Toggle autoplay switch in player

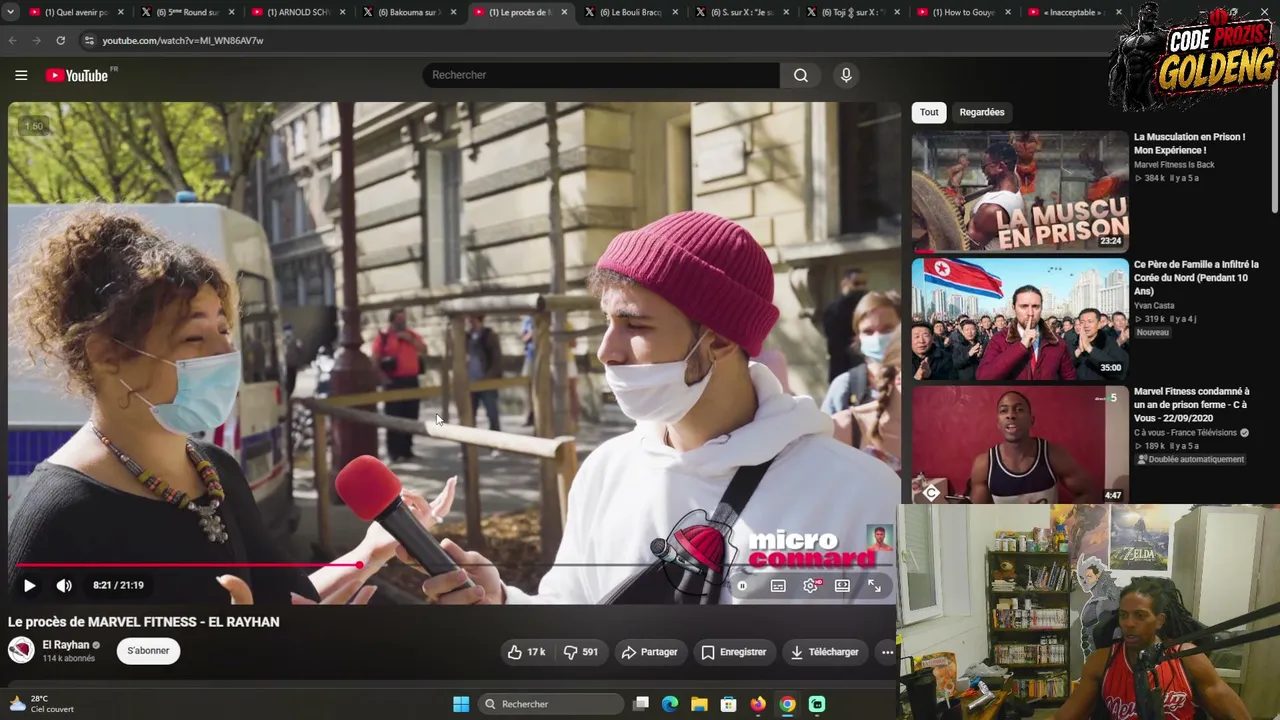pyautogui.click(x=742, y=586)
